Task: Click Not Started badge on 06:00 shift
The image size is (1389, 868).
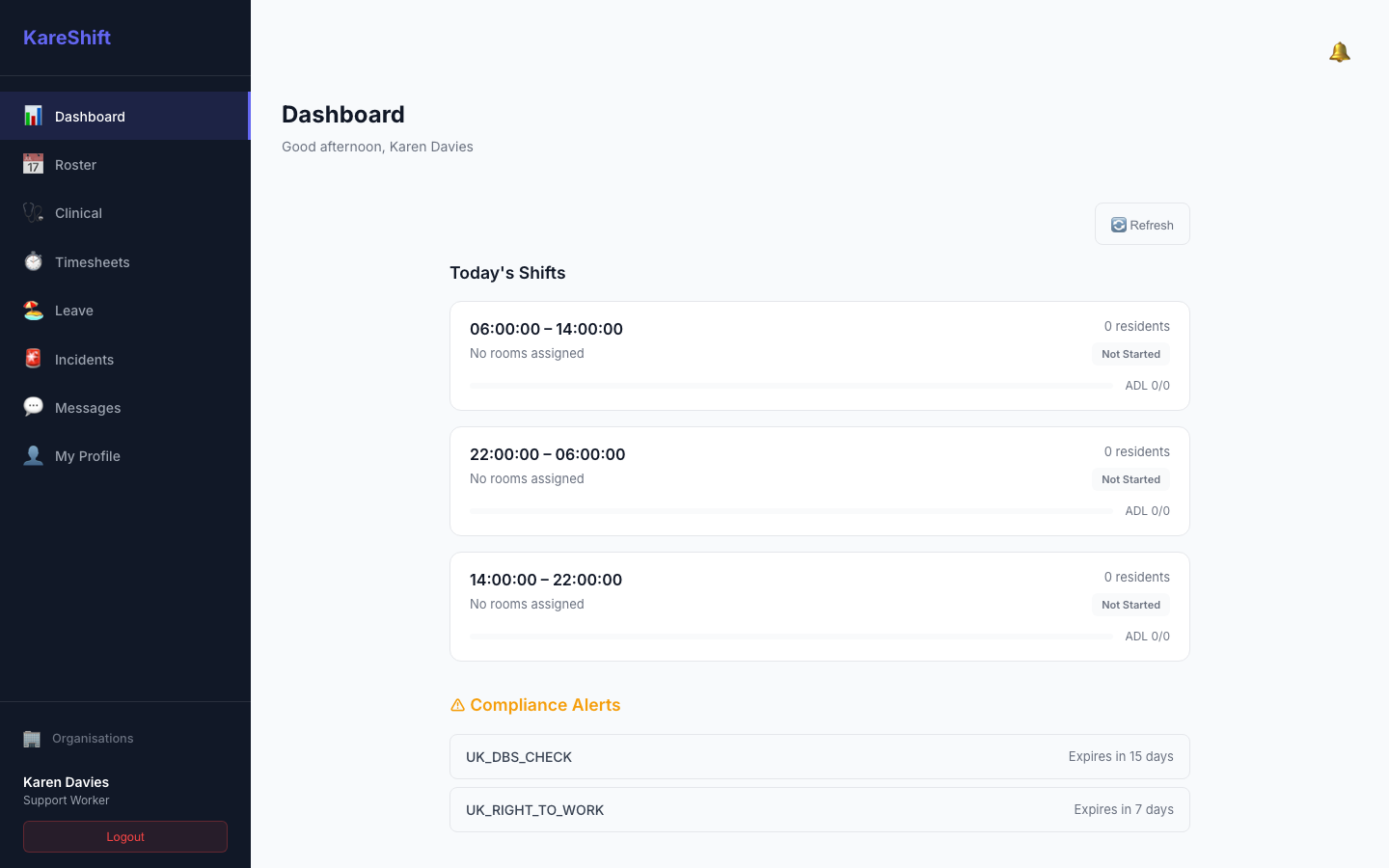Action: pyautogui.click(x=1131, y=354)
